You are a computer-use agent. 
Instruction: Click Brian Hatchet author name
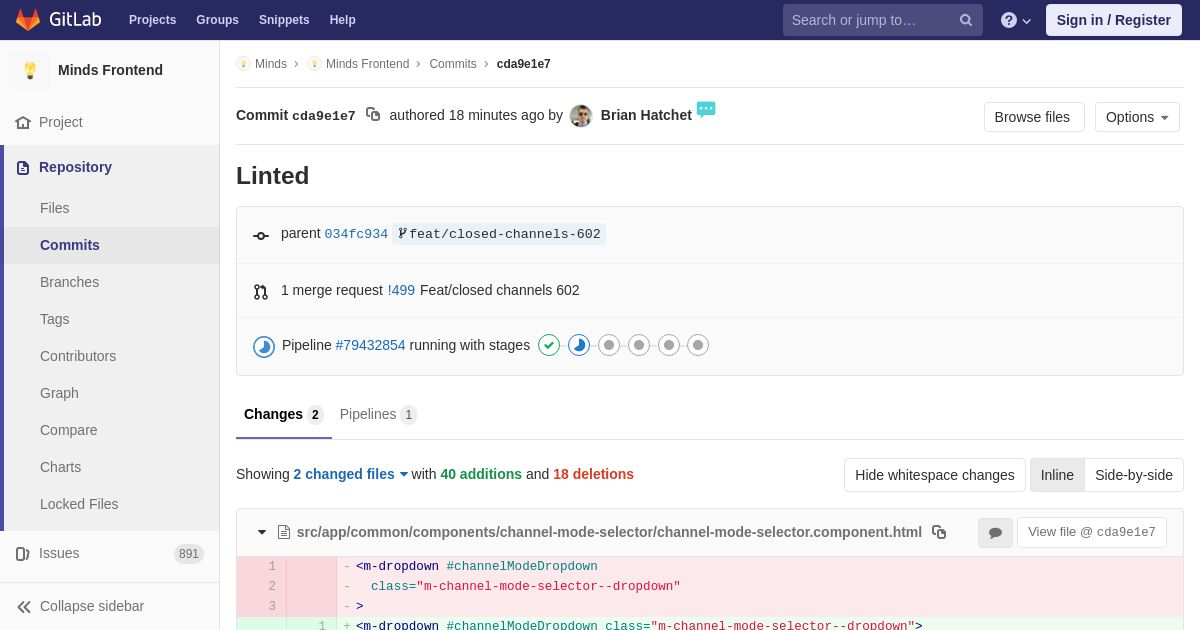[x=646, y=115]
